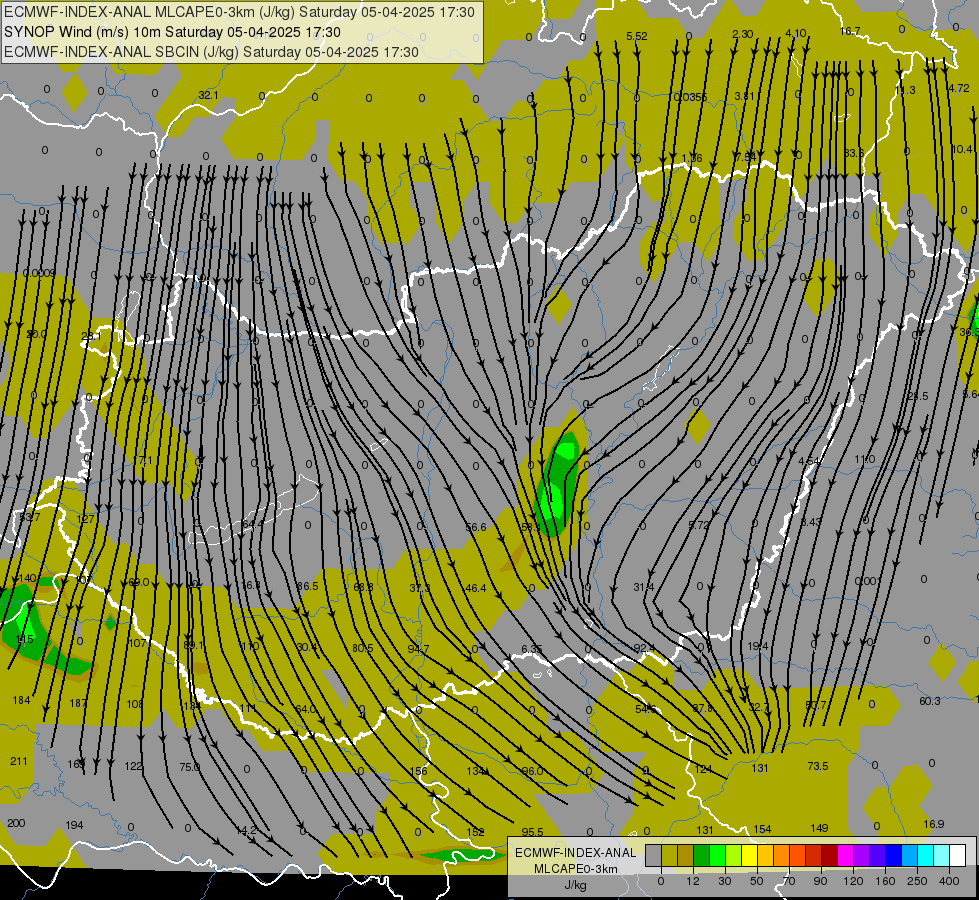Click the cyan legend swatch after 250
979x900 pixels.
click(x=925, y=855)
